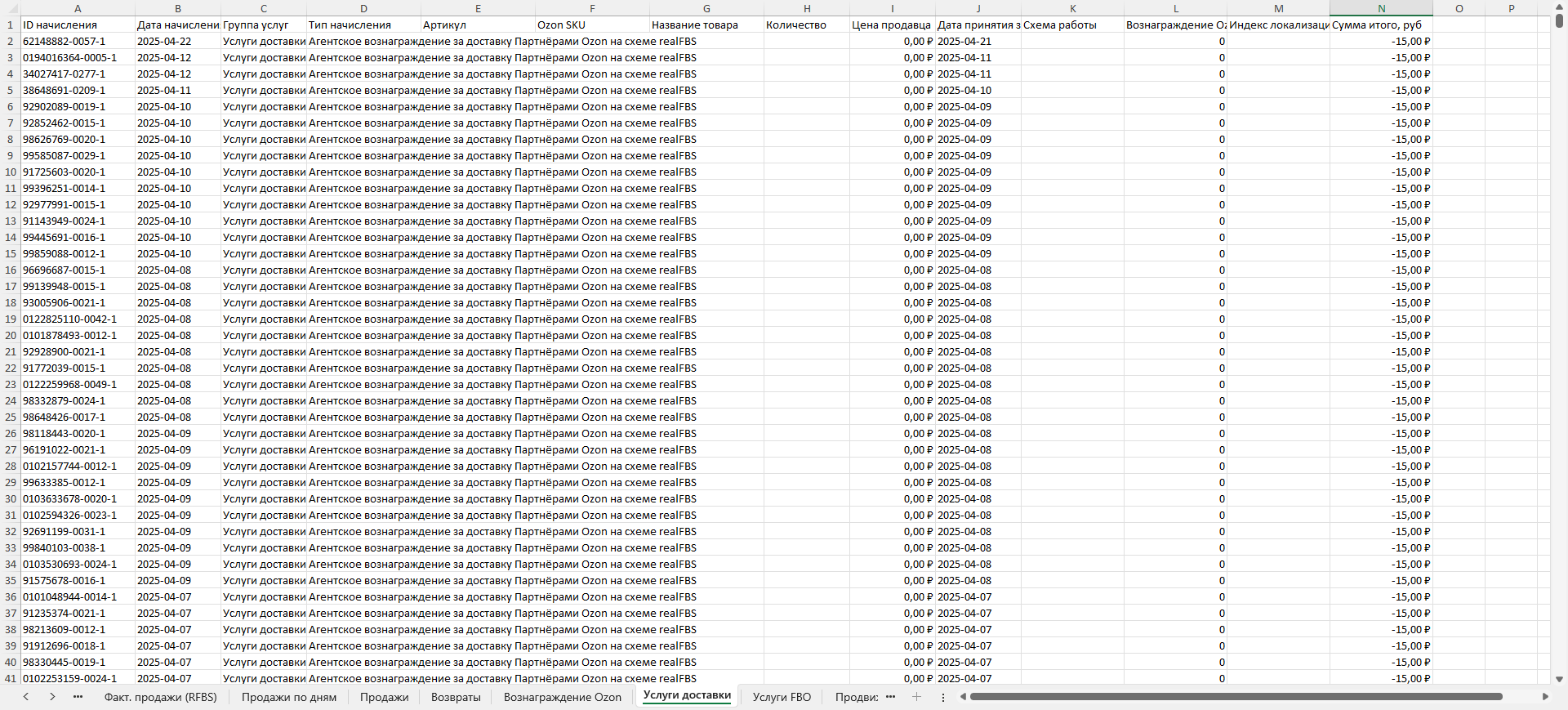Click the previous sheet navigation arrow
Image resolution: width=1568 pixels, height=710 pixels.
(x=26, y=697)
